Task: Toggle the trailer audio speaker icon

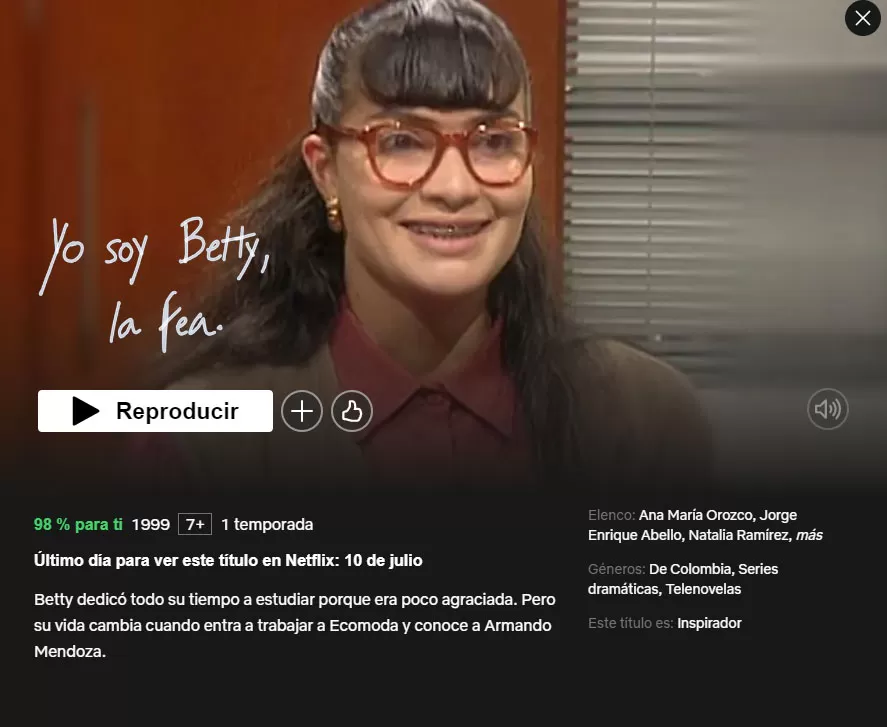Action: click(828, 408)
